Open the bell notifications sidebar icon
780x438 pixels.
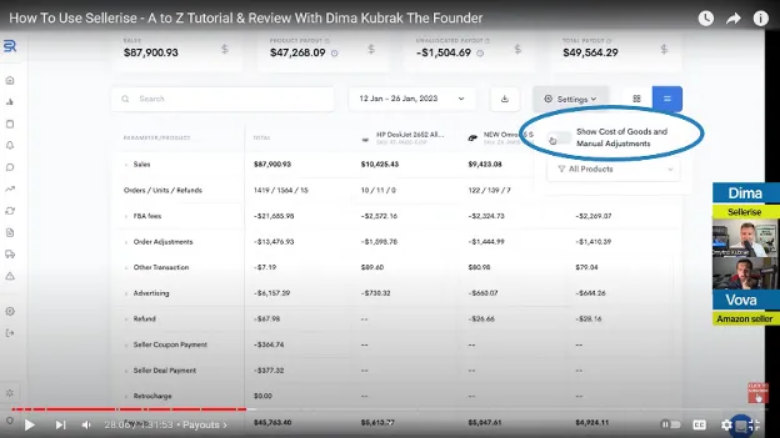pyautogui.click(x=10, y=145)
